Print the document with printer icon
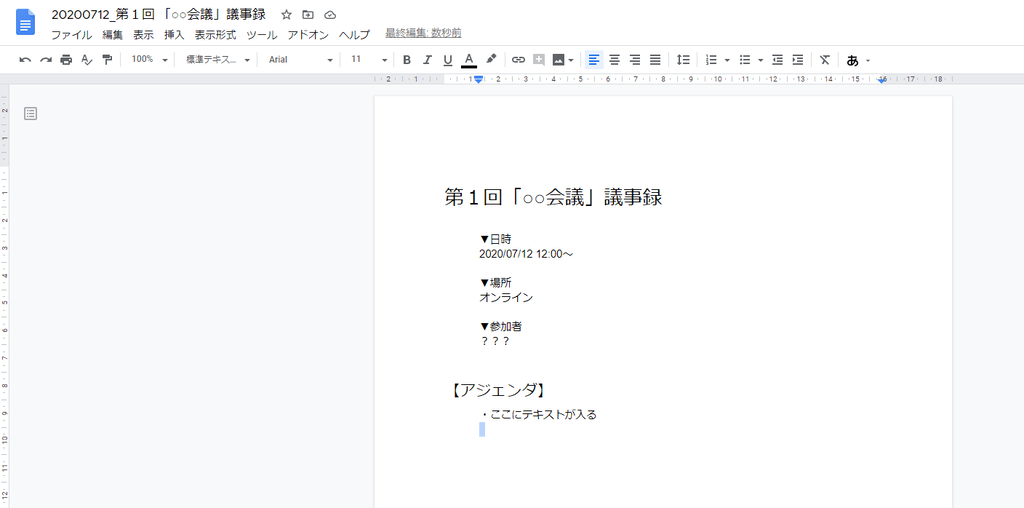The height and width of the screenshot is (508, 1024). tap(66, 60)
